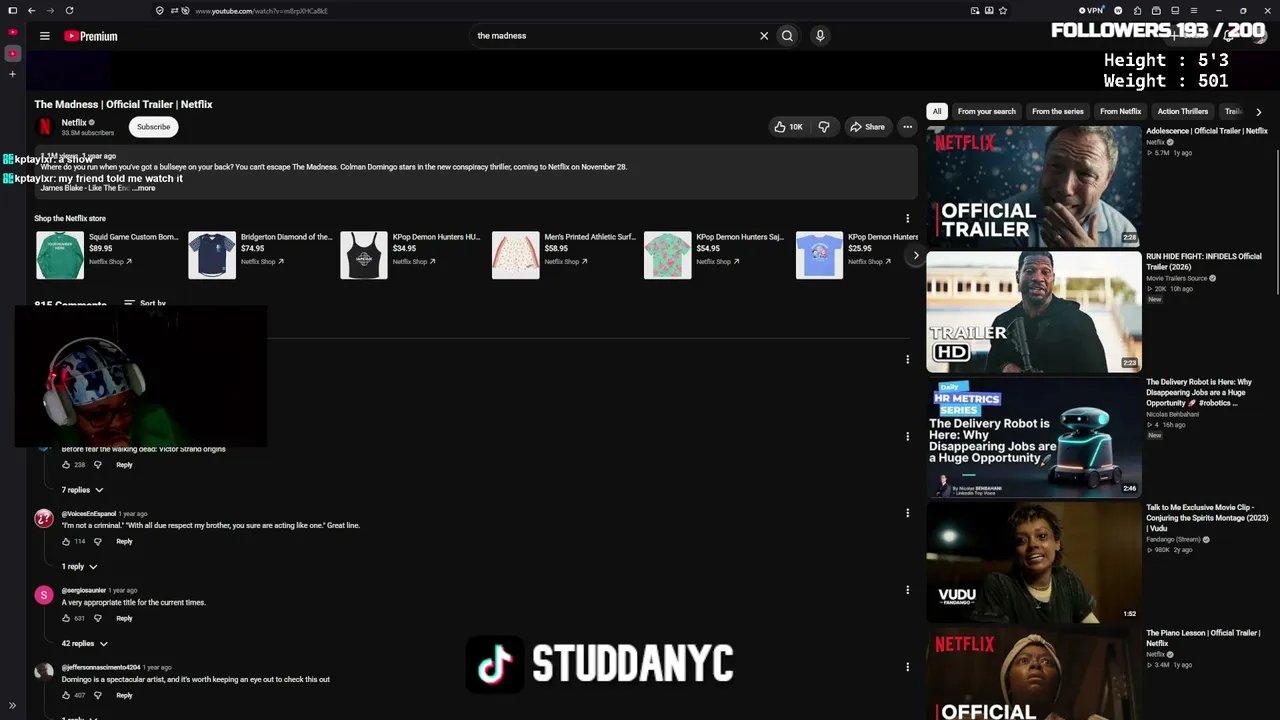The image size is (1280, 720).
Task: Share this video
Action: [x=867, y=127]
